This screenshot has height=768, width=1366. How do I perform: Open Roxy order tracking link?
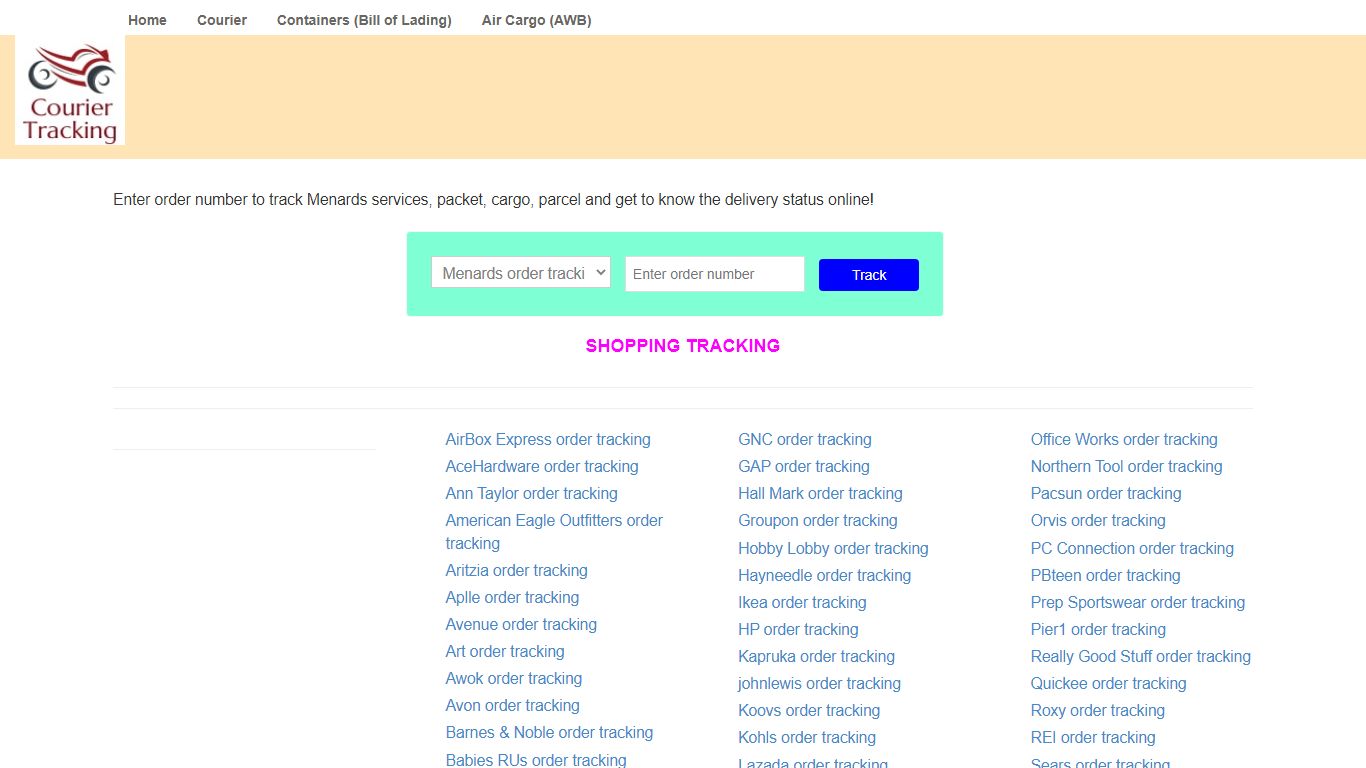pyautogui.click(x=1098, y=710)
